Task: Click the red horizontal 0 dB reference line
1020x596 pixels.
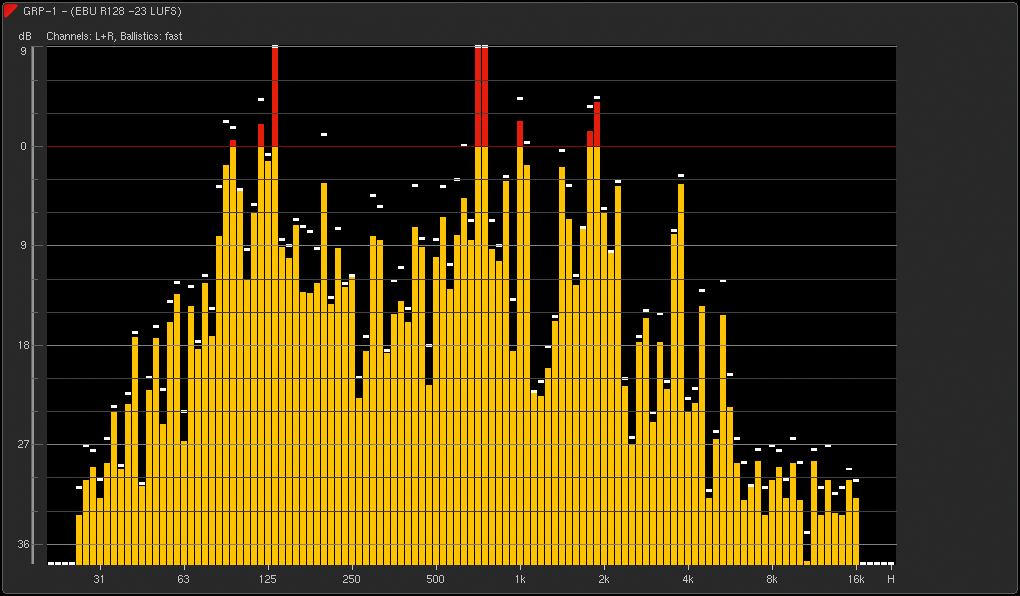Action: 472,146
